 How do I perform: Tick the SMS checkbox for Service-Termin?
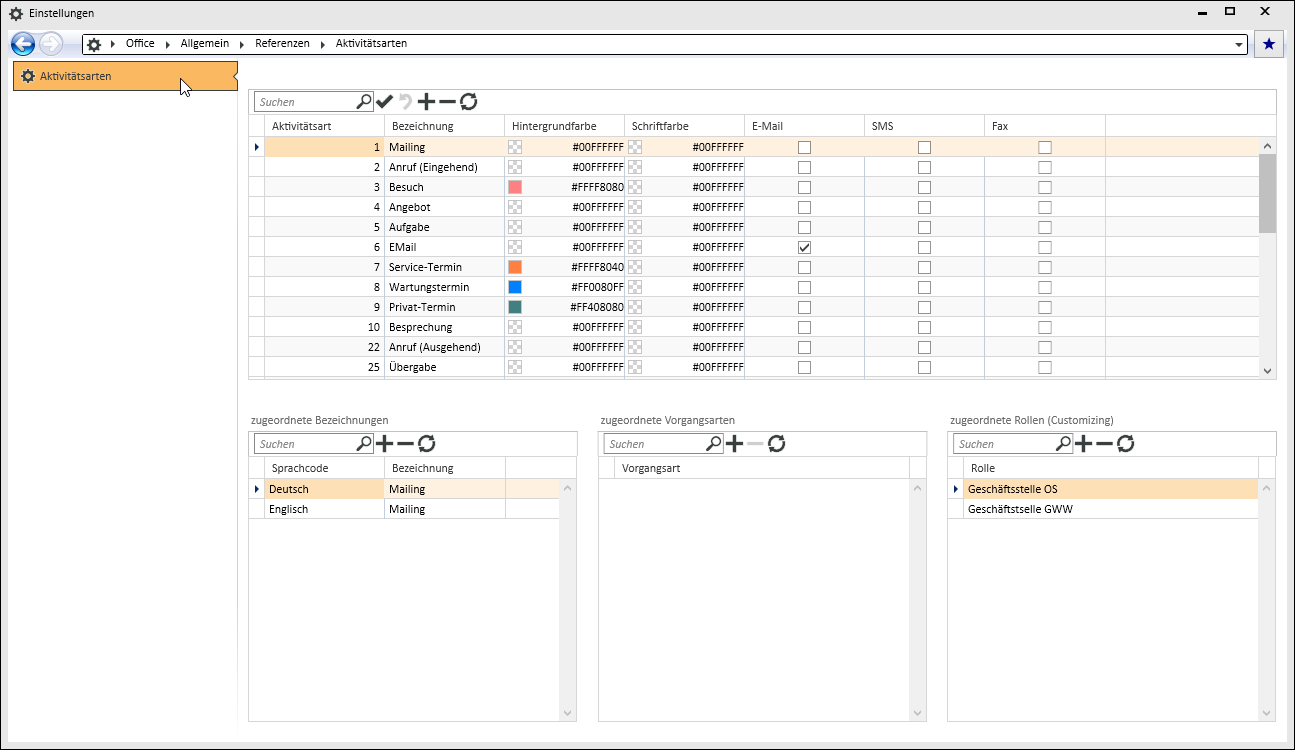click(x=924, y=267)
